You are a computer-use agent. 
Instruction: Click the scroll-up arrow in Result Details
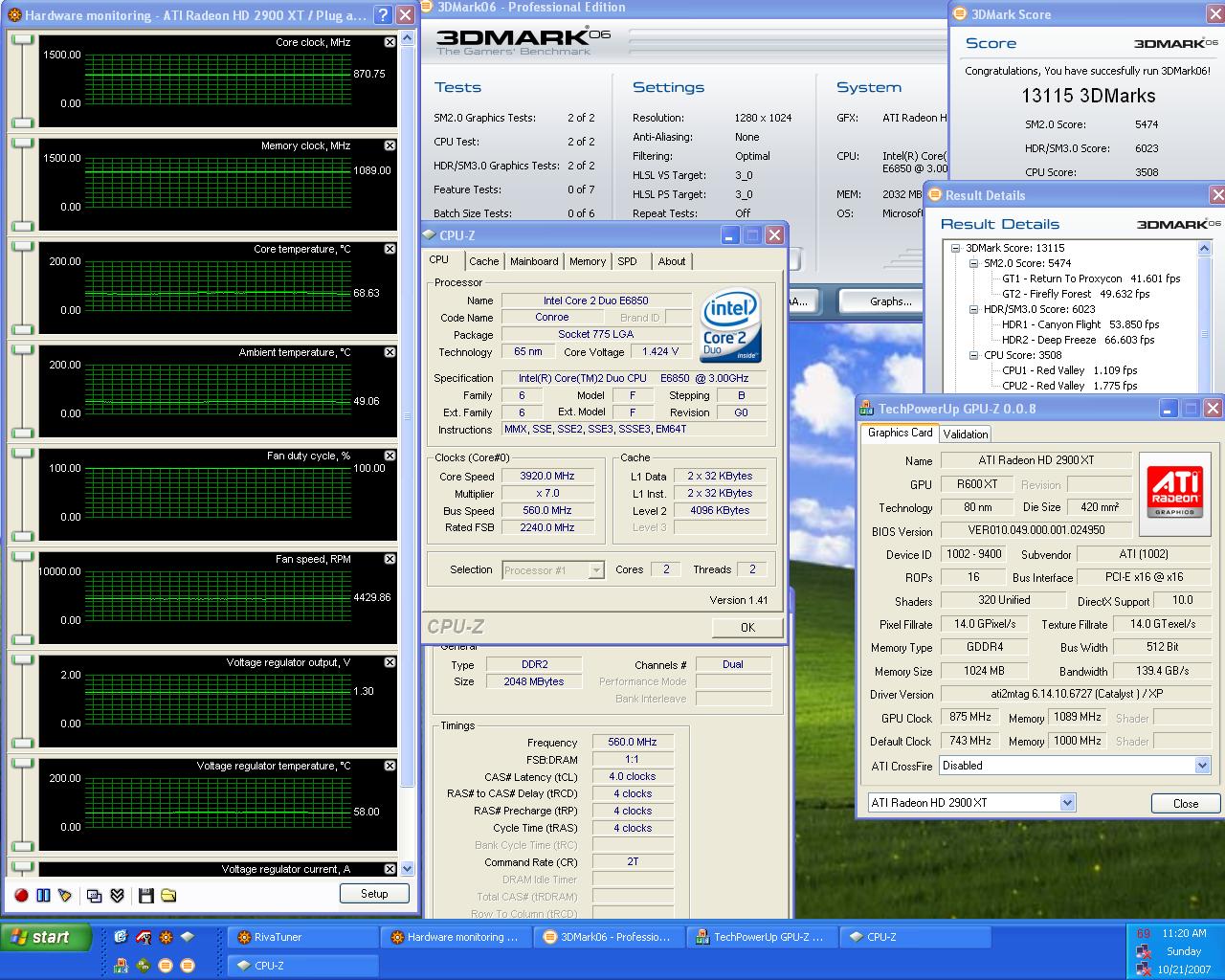1205,248
